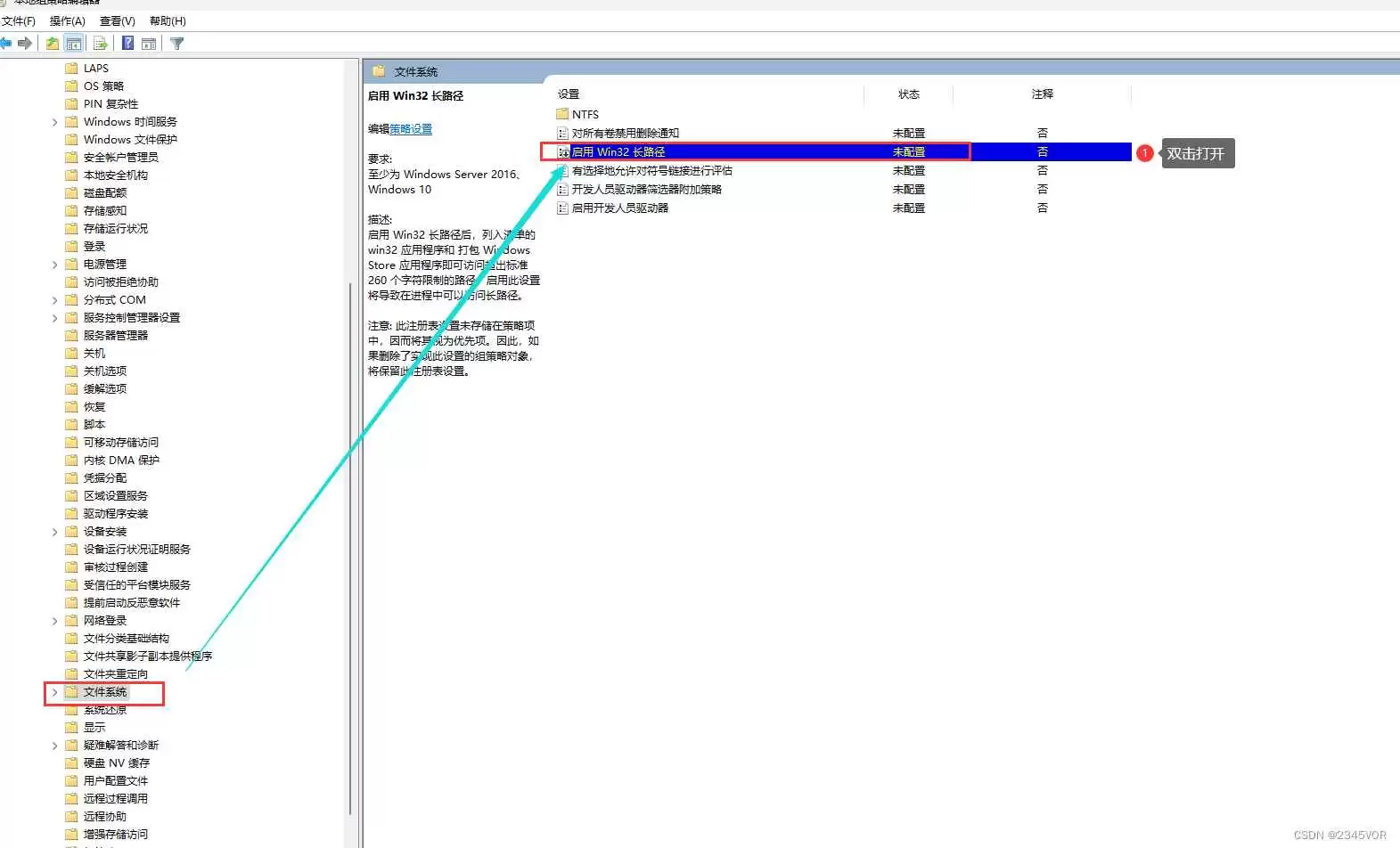The width and height of the screenshot is (1400, 848).
Task: Click the blue Help question mark icon
Action: pos(128,43)
